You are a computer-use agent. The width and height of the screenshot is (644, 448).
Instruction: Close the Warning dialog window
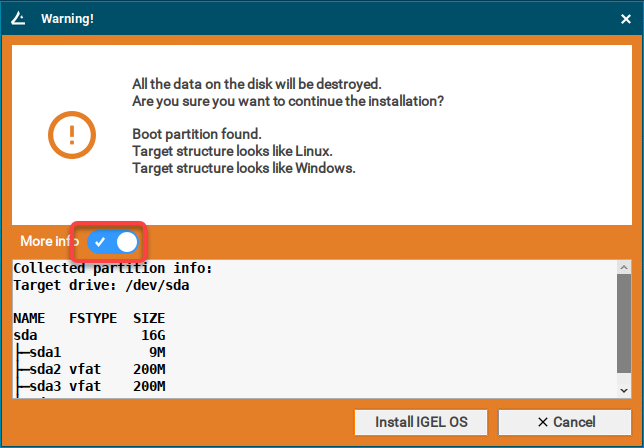click(x=621, y=19)
